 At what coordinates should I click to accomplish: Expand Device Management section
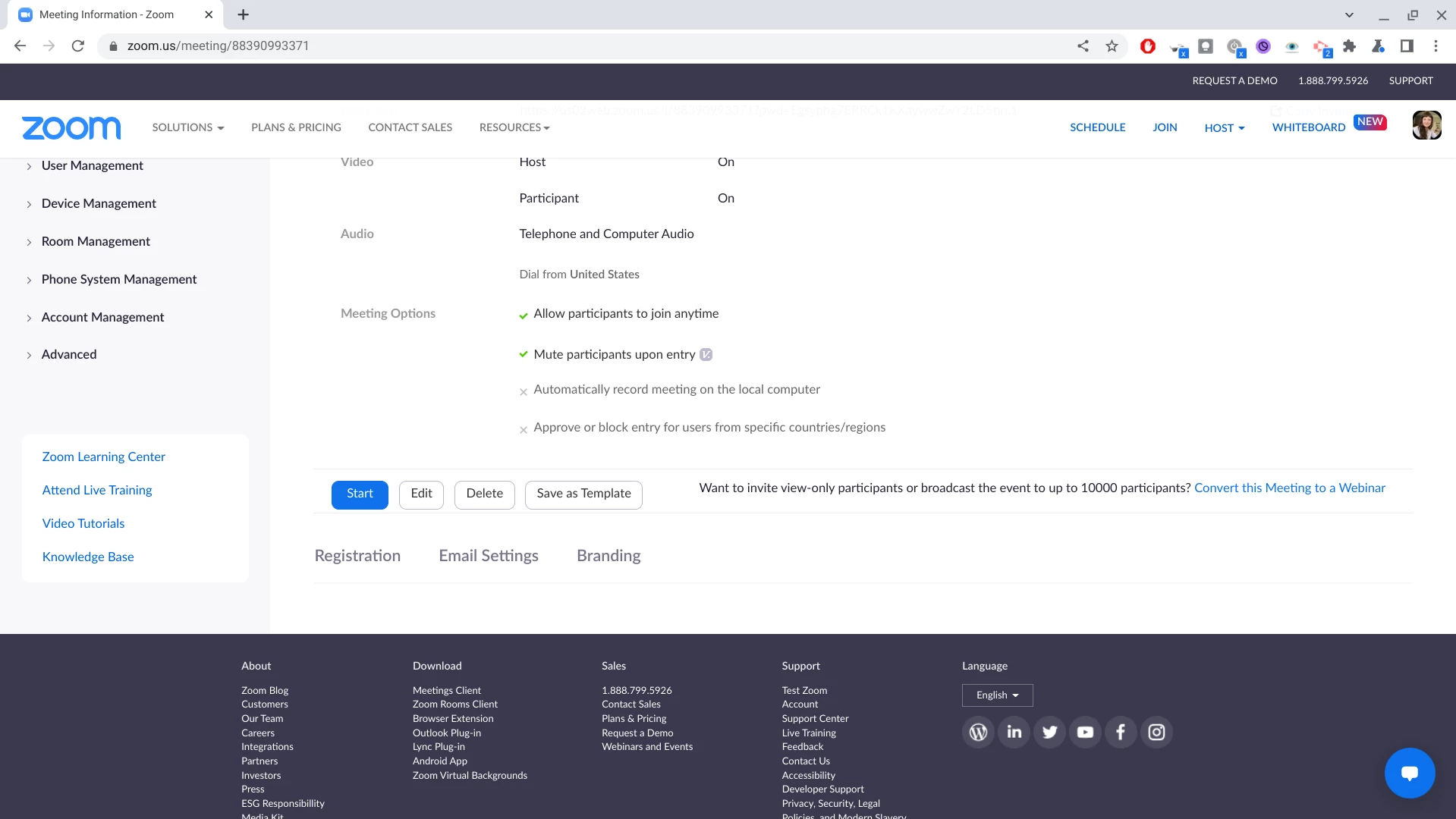click(90, 203)
